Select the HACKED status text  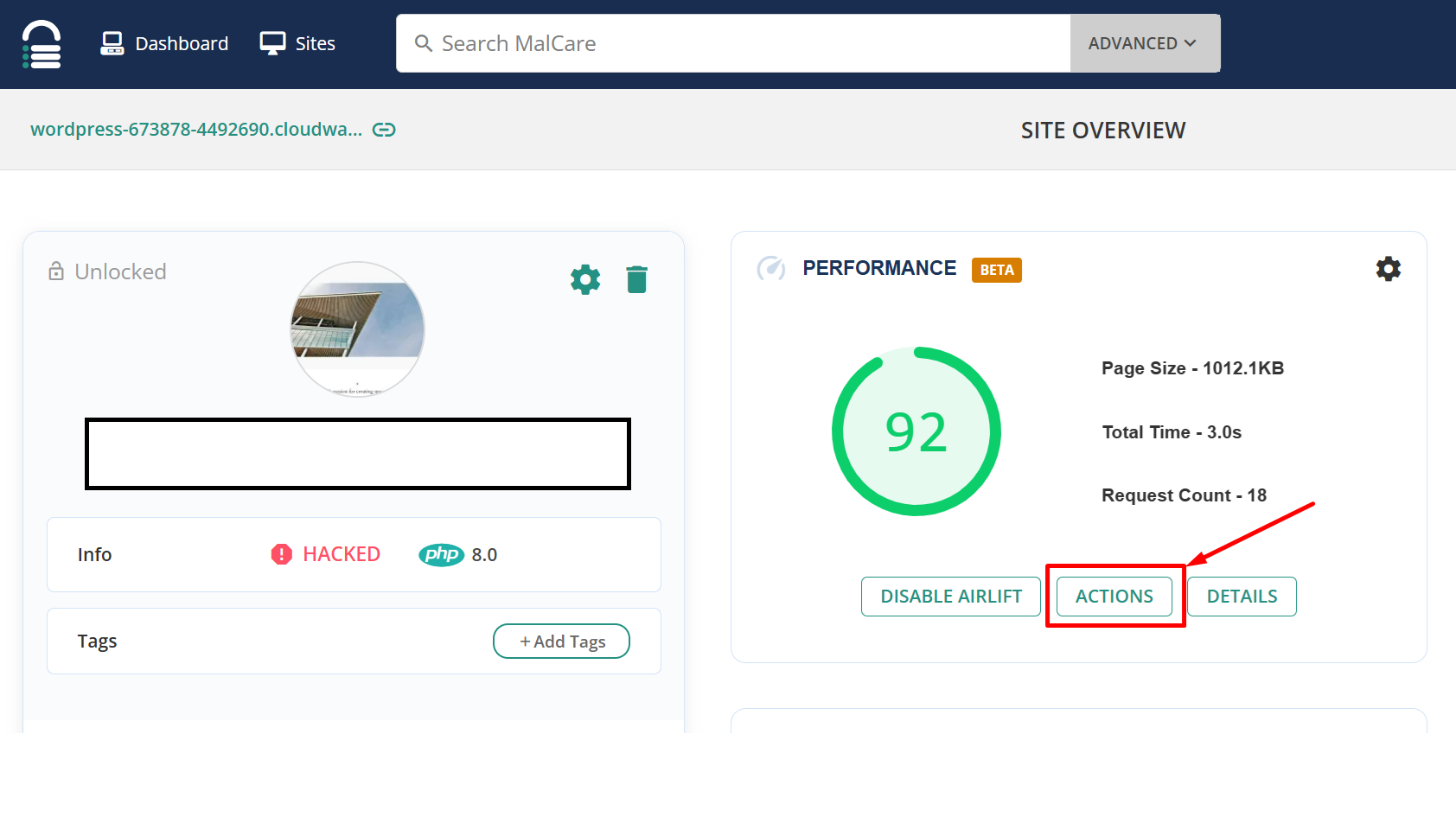coord(342,554)
